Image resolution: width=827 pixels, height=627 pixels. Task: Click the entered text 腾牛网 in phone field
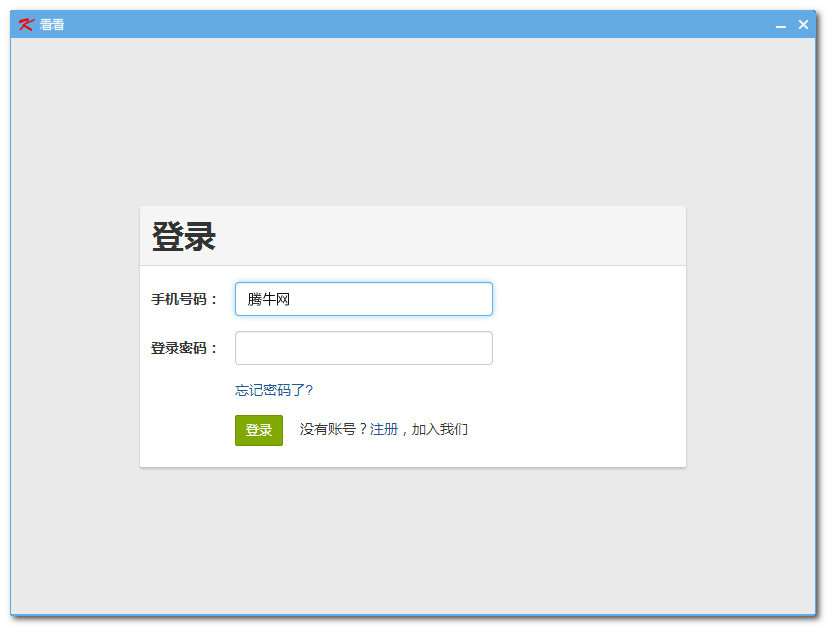269,299
